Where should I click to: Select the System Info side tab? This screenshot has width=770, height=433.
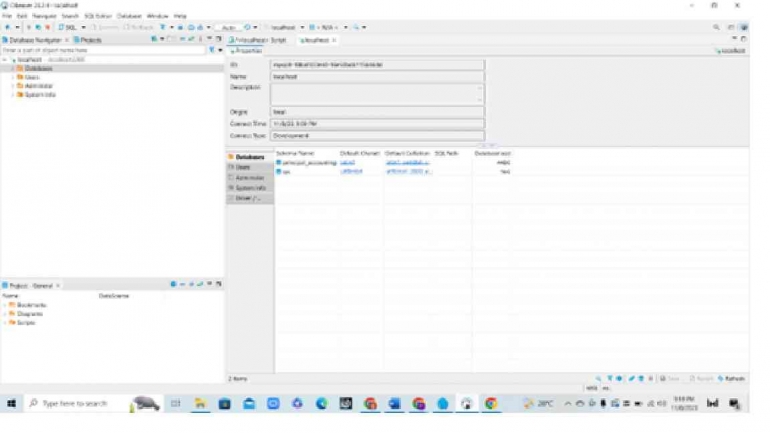coord(249,188)
